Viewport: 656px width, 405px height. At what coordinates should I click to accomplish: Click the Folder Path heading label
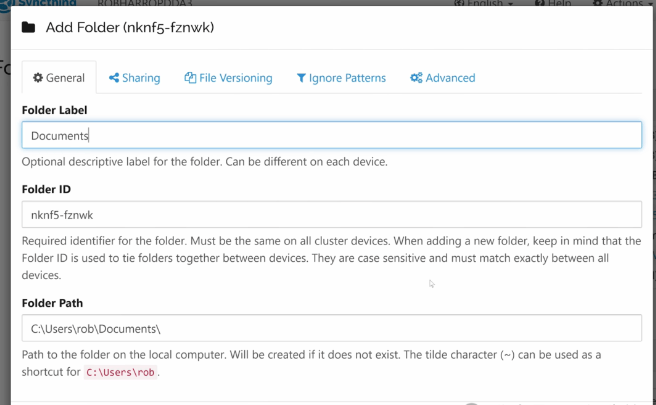(x=52, y=303)
